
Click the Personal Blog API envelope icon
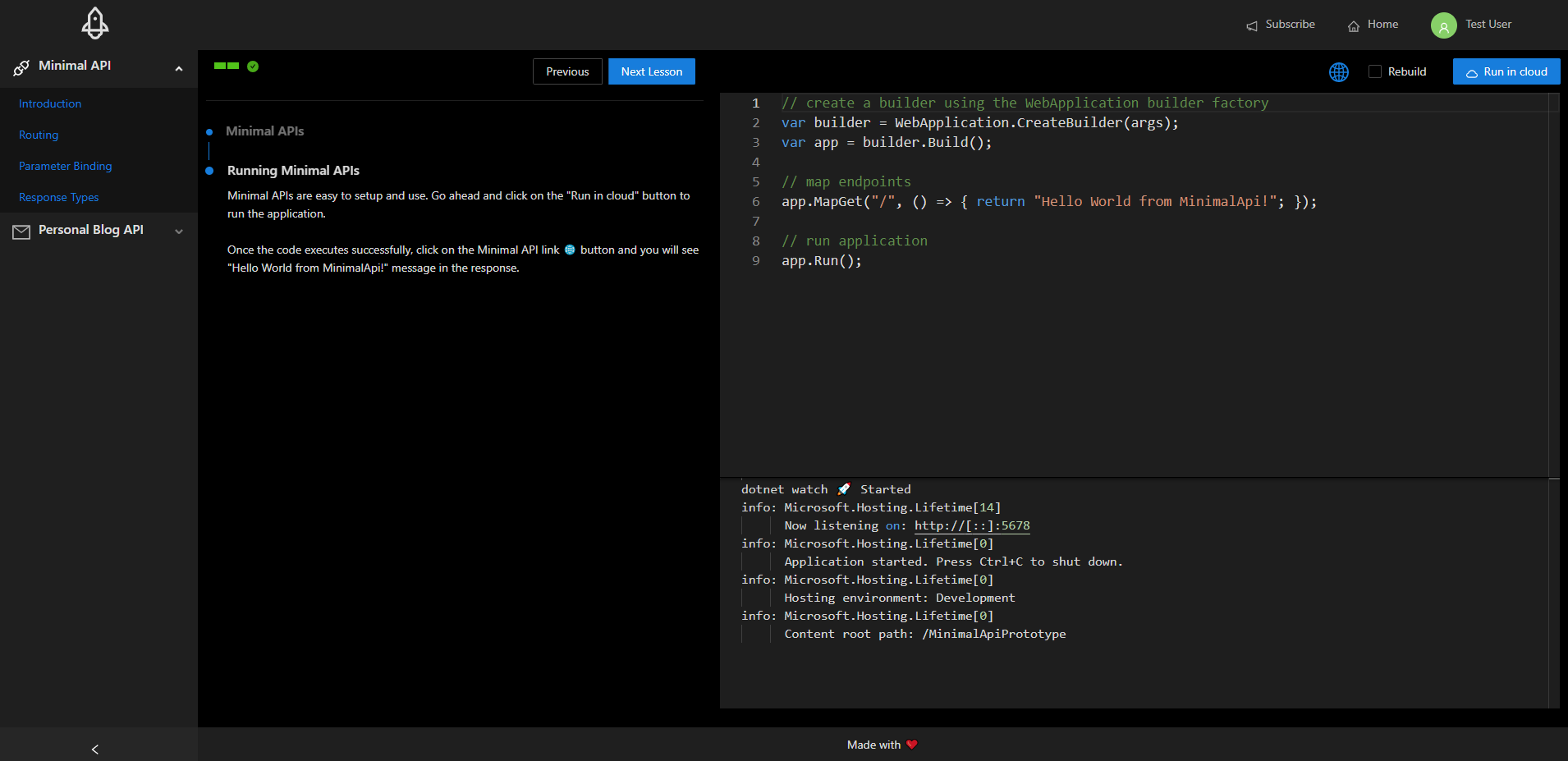21,232
